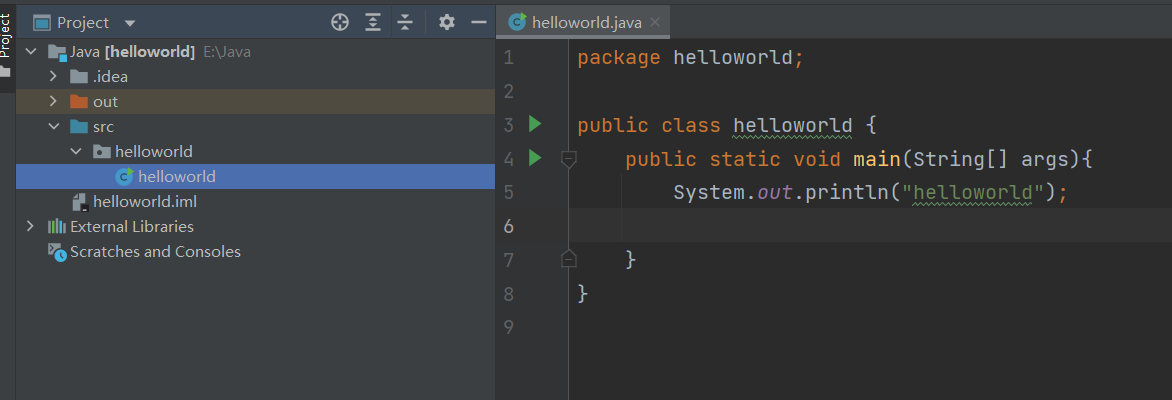Select helloworld.iml in the project tree
The width and height of the screenshot is (1172, 400).
255,202
